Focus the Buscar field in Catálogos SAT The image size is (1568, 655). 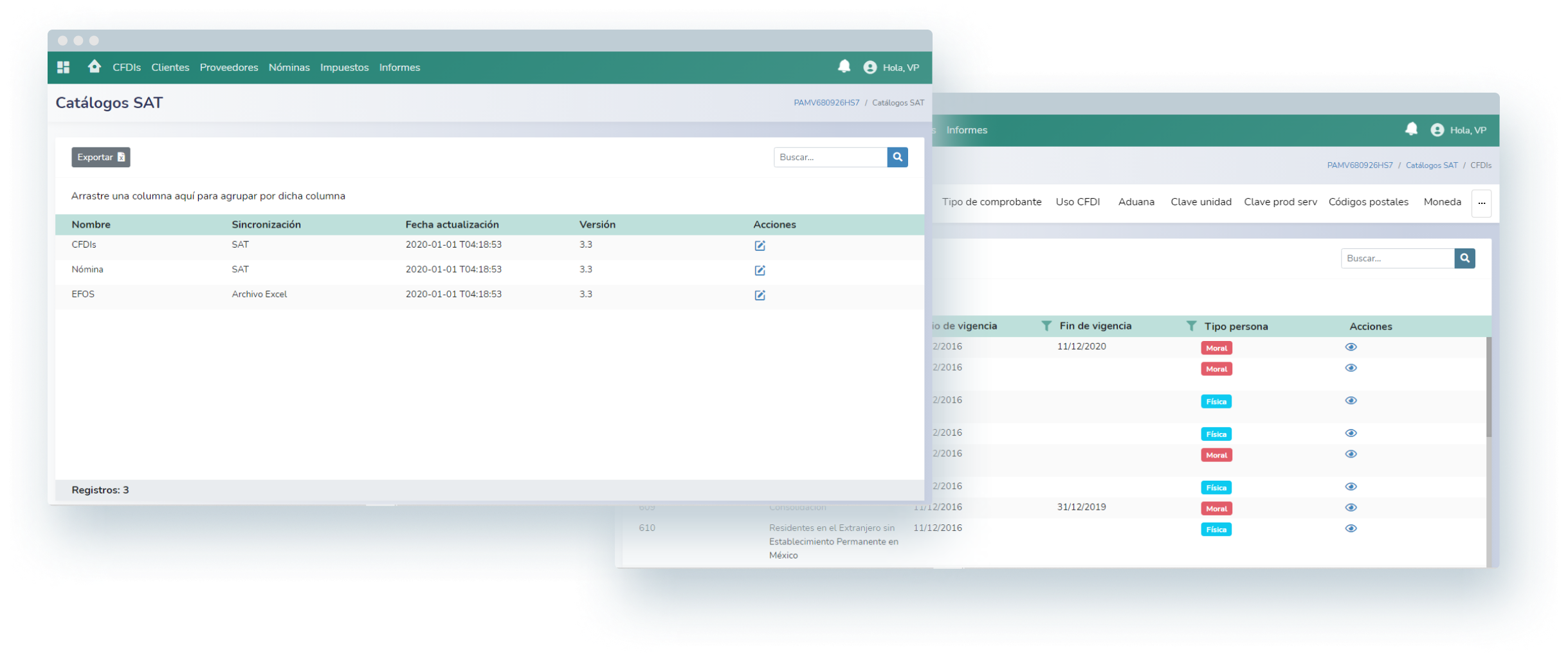click(830, 157)
